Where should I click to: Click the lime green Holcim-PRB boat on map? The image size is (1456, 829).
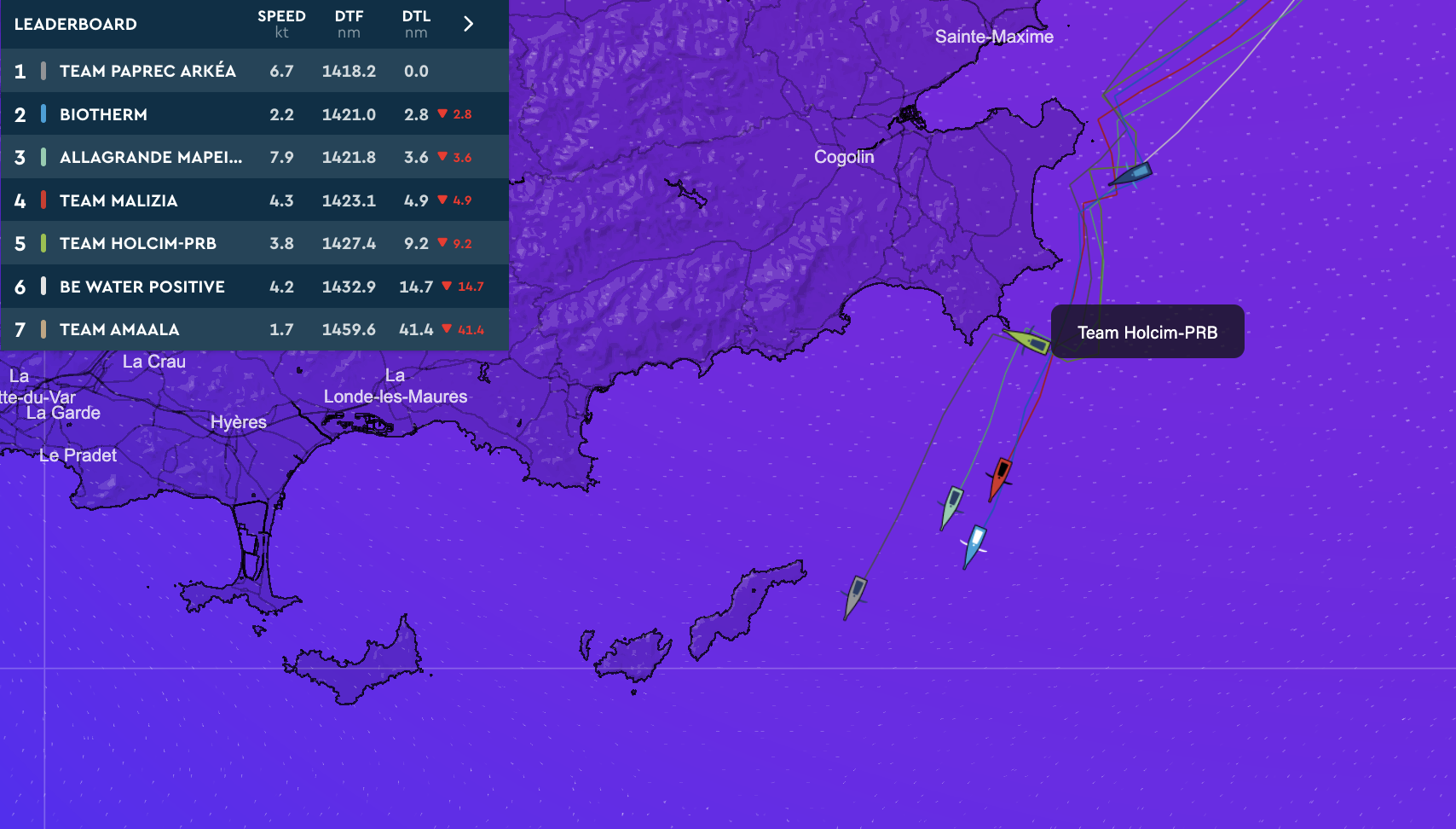point(1027,340)
